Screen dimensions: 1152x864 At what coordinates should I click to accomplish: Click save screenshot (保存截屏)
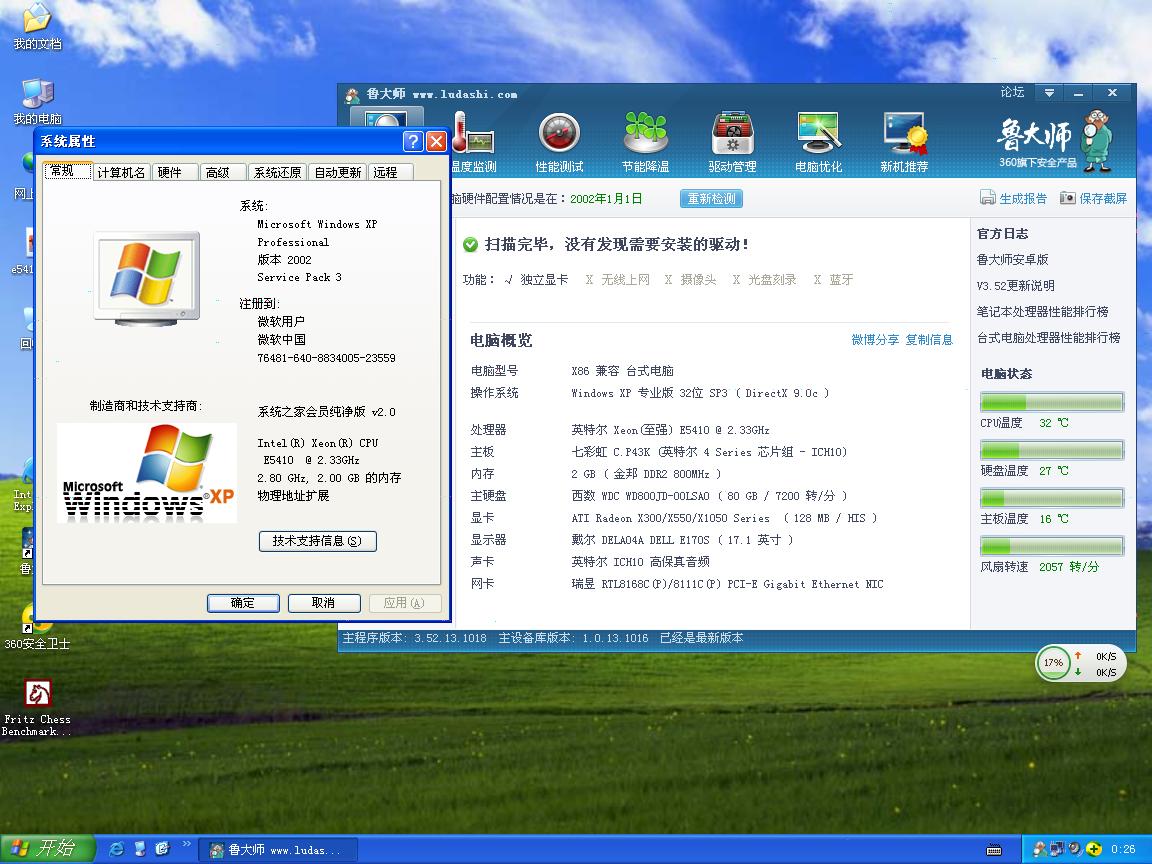(x=1093, y=198)
